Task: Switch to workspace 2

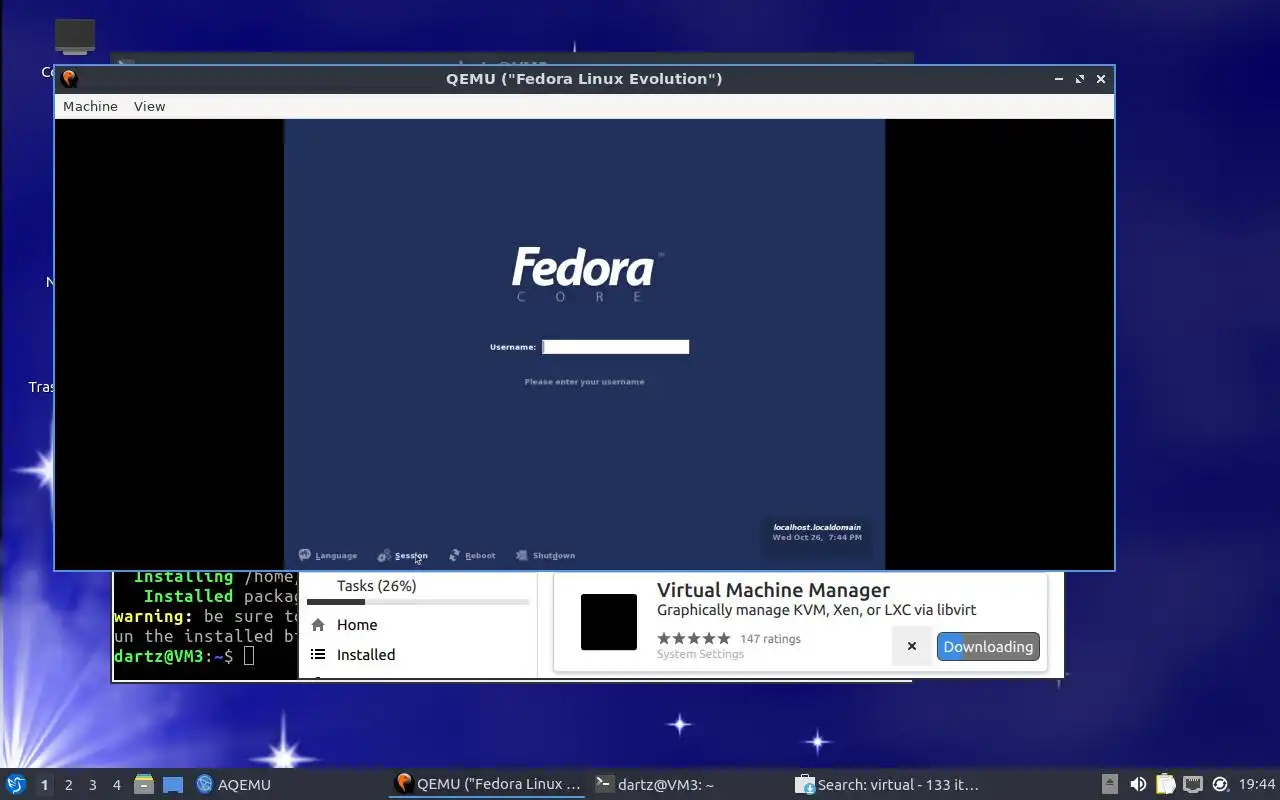Action: (68, 785)
